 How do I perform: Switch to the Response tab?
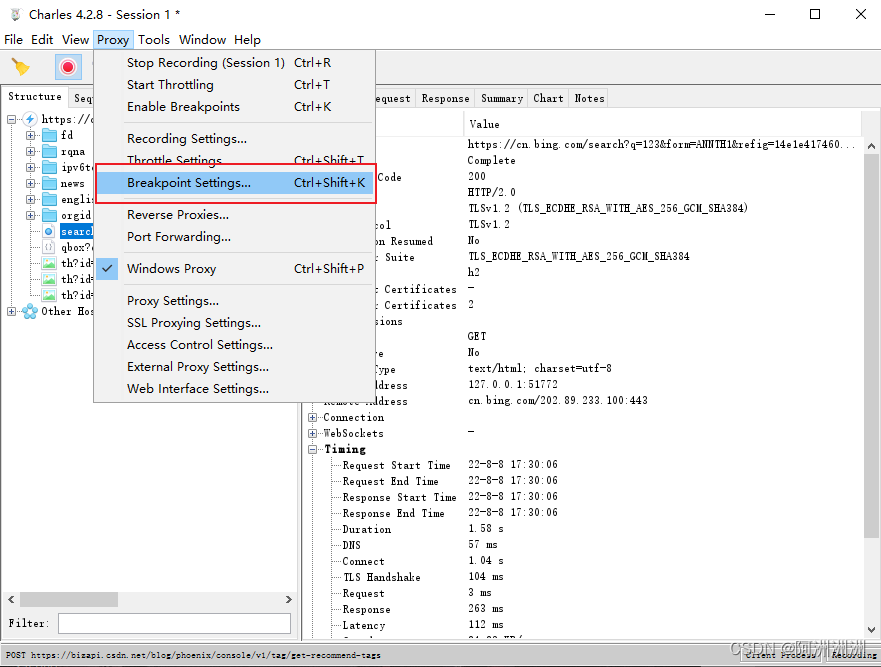click(446, 98)
